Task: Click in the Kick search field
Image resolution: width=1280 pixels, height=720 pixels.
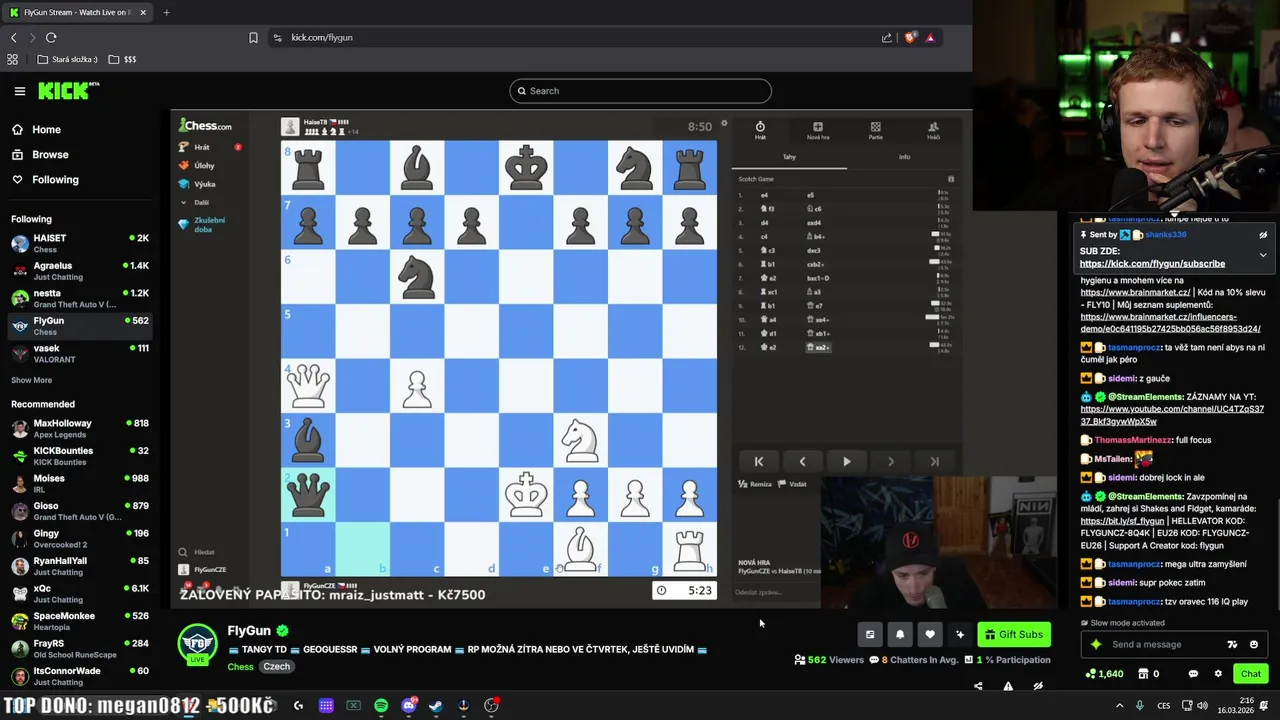Action: click(x=640, y=91)
